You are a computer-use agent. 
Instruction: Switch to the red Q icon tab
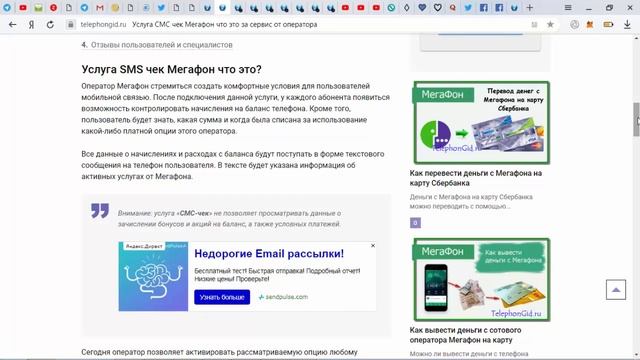[x=453, y=7]
